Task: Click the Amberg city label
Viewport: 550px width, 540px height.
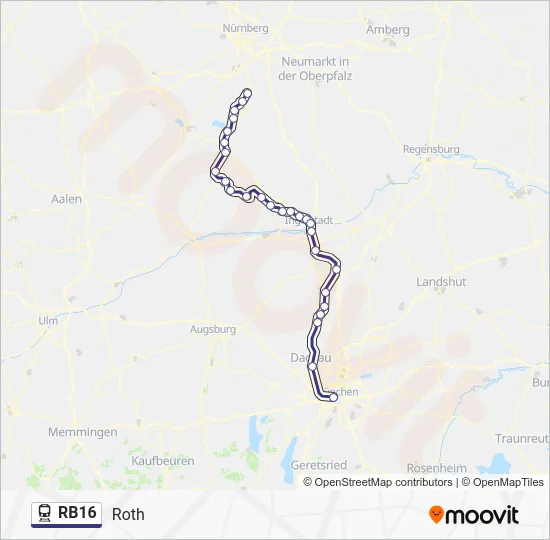Action: pos(388,30)
